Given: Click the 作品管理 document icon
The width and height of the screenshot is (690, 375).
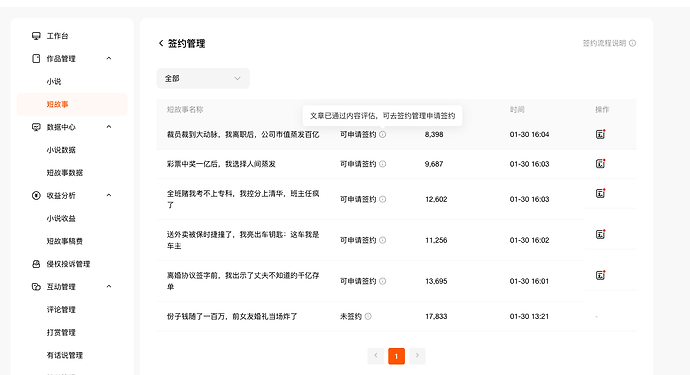Looking at the screenshot, I should tap(36, 59).
